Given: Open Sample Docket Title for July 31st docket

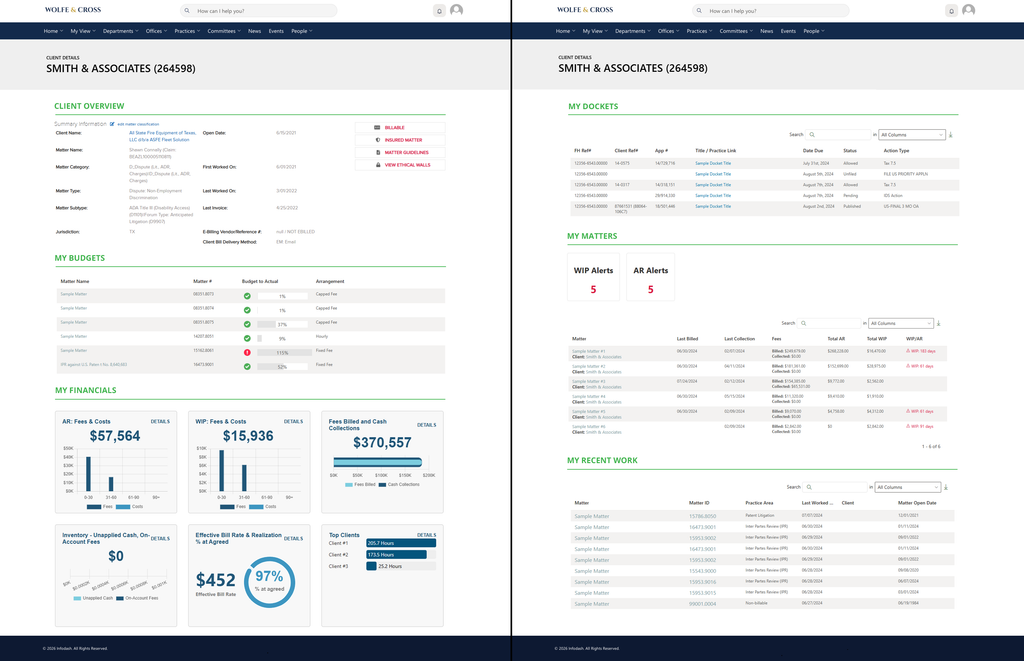Looking at the screenshot, I should point(713,163).
